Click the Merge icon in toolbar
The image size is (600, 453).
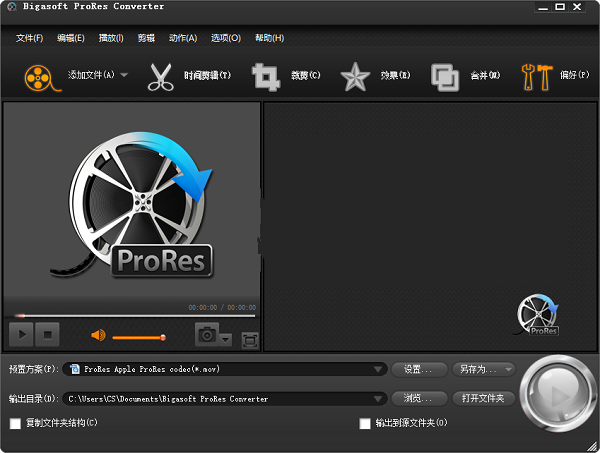445,76
